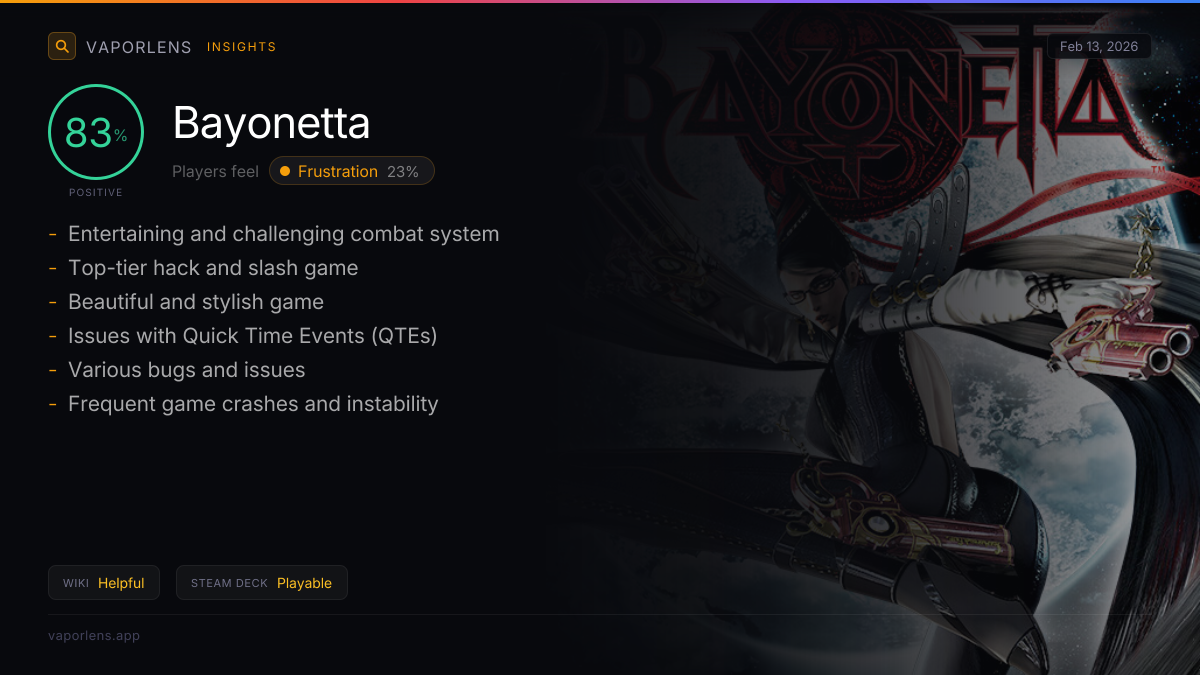Click the POSITIVE label under score

[x=96, y=192]
